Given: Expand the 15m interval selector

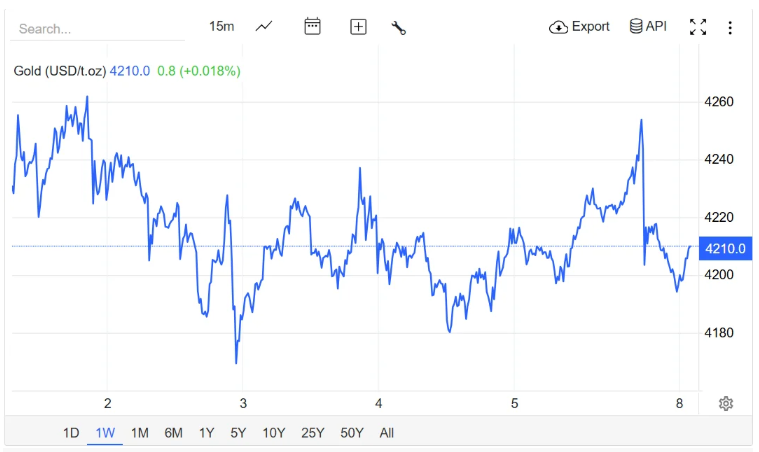Looking at the screenshot, I should (x=221, y=27).
